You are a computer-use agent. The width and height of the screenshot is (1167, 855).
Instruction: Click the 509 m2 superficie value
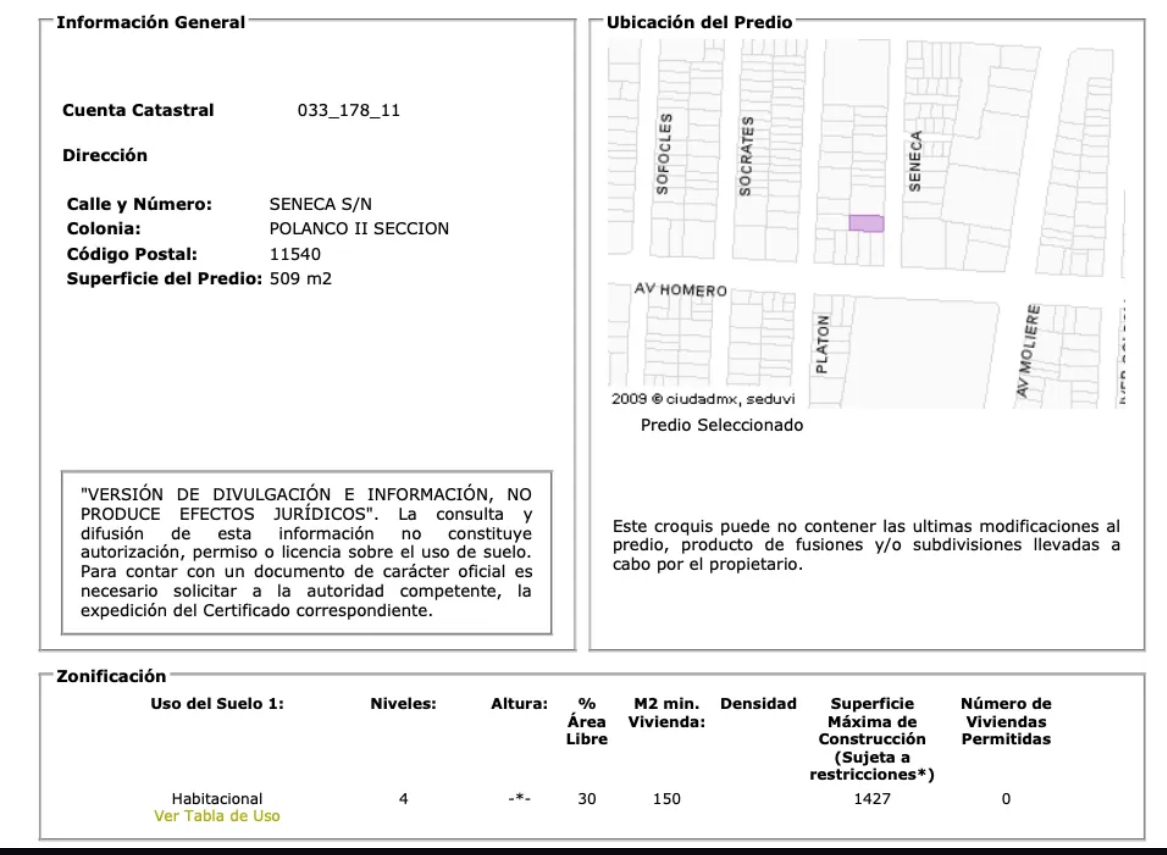(x=300, y=278)
